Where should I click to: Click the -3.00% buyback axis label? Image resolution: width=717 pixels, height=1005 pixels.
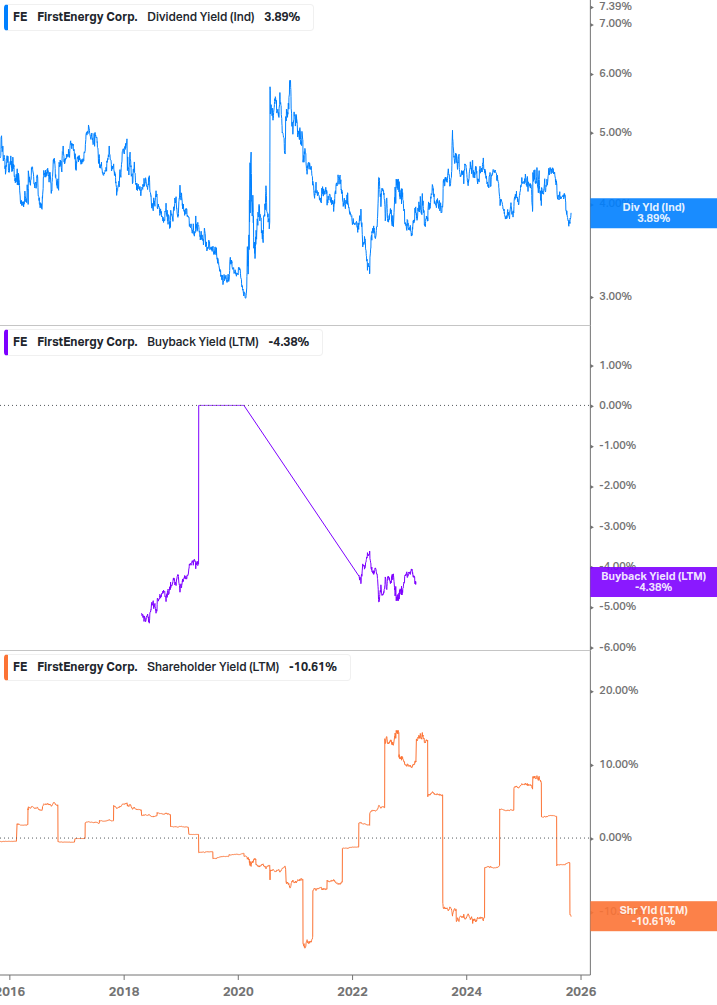point(617,527)
